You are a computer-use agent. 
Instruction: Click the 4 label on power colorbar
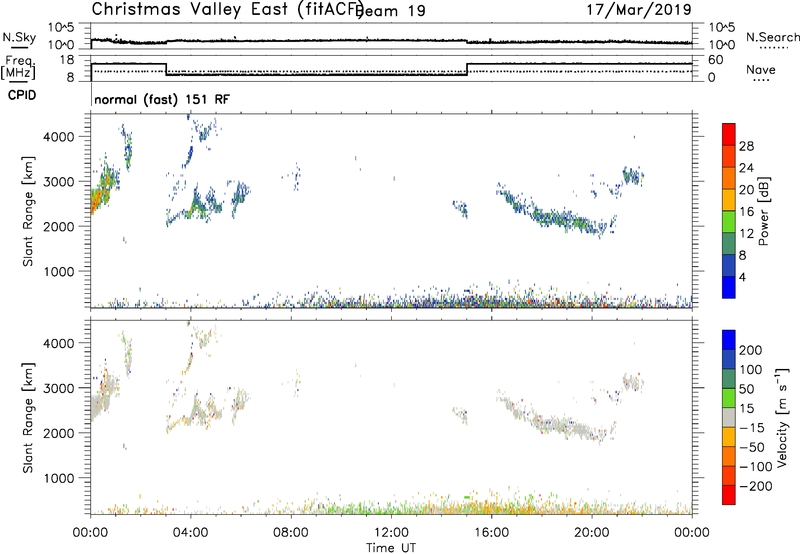tap(743, 277)
